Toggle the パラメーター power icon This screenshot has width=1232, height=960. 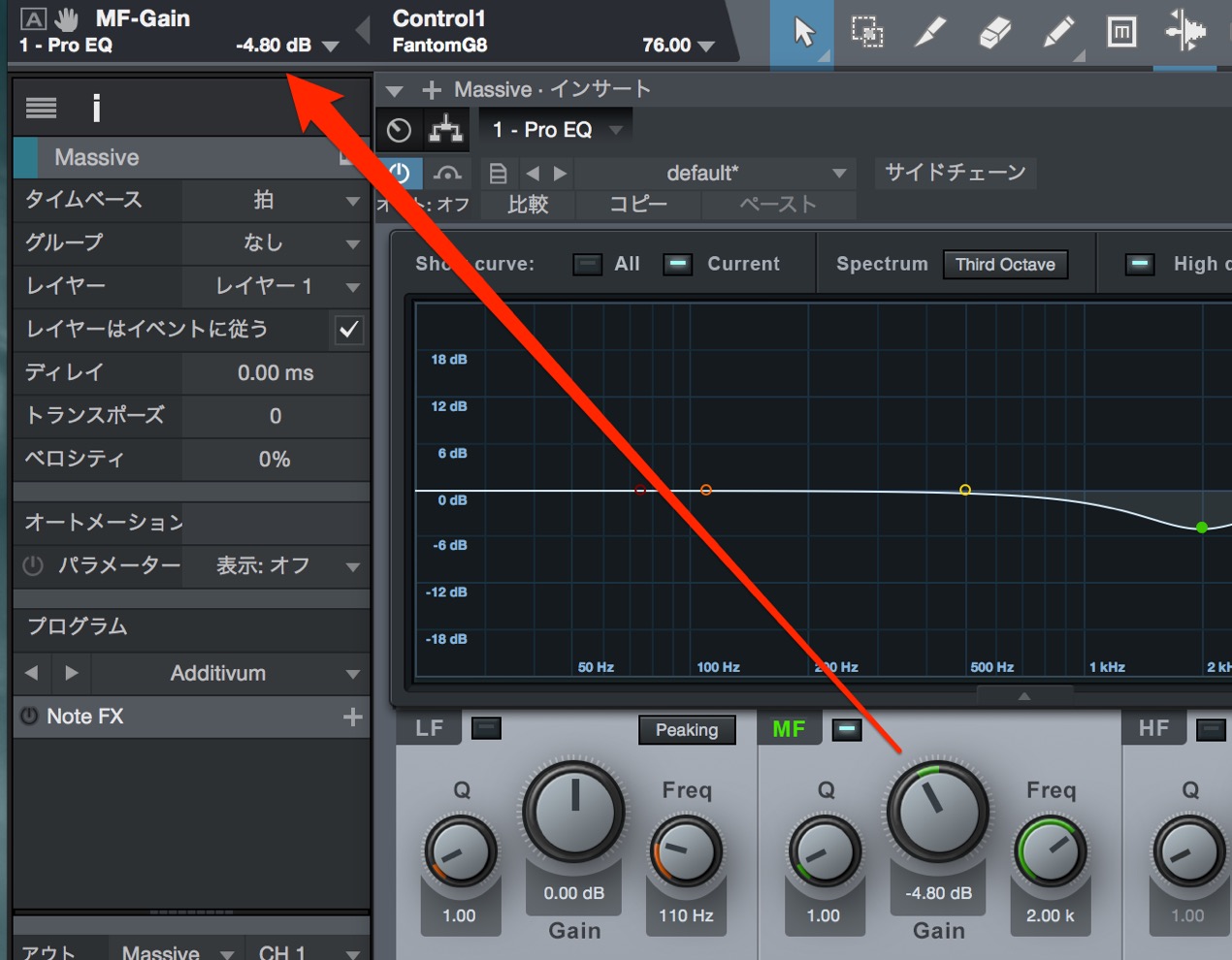[33, 565]
